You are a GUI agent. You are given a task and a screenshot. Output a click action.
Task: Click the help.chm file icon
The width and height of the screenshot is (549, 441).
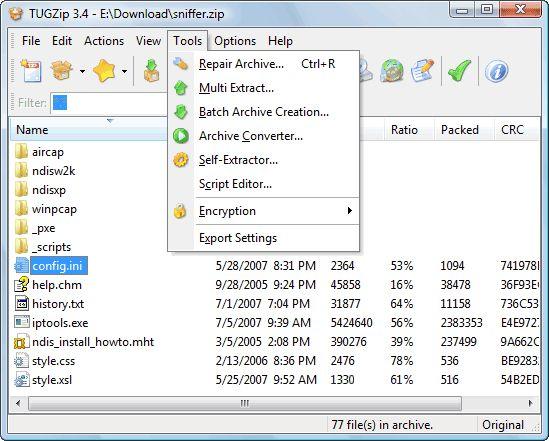click(21, 284)
